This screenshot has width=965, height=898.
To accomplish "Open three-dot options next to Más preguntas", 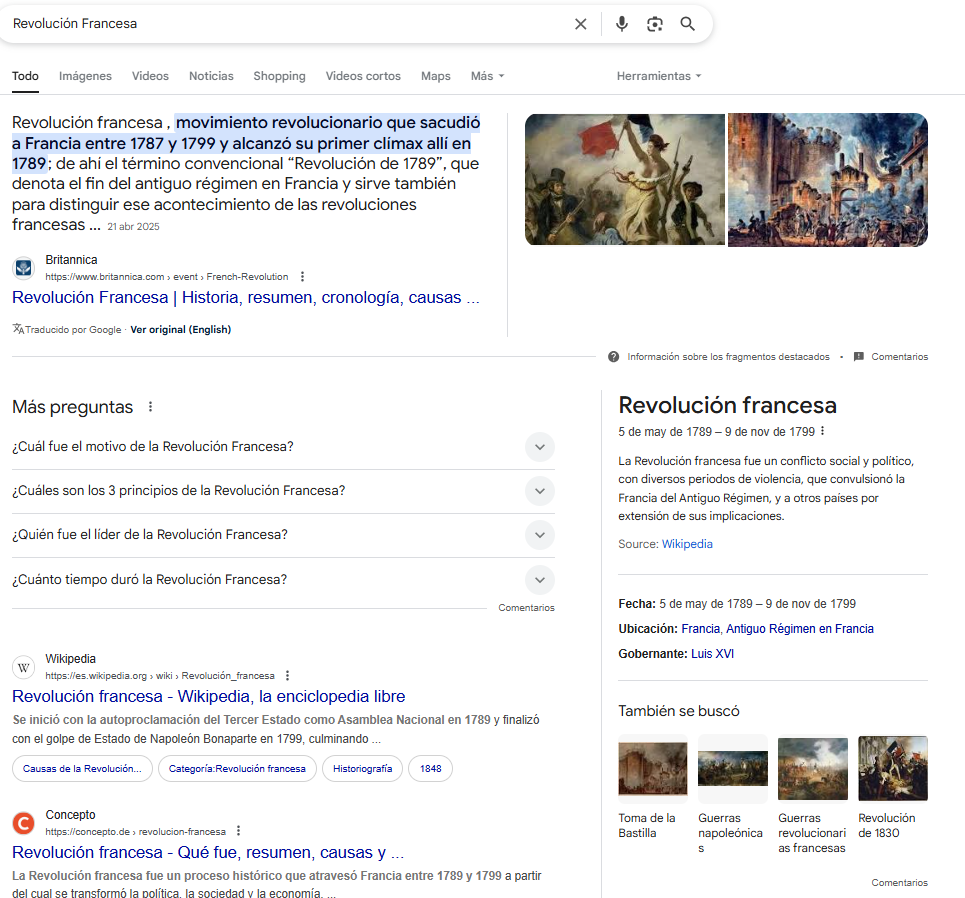I will (151, 407).
